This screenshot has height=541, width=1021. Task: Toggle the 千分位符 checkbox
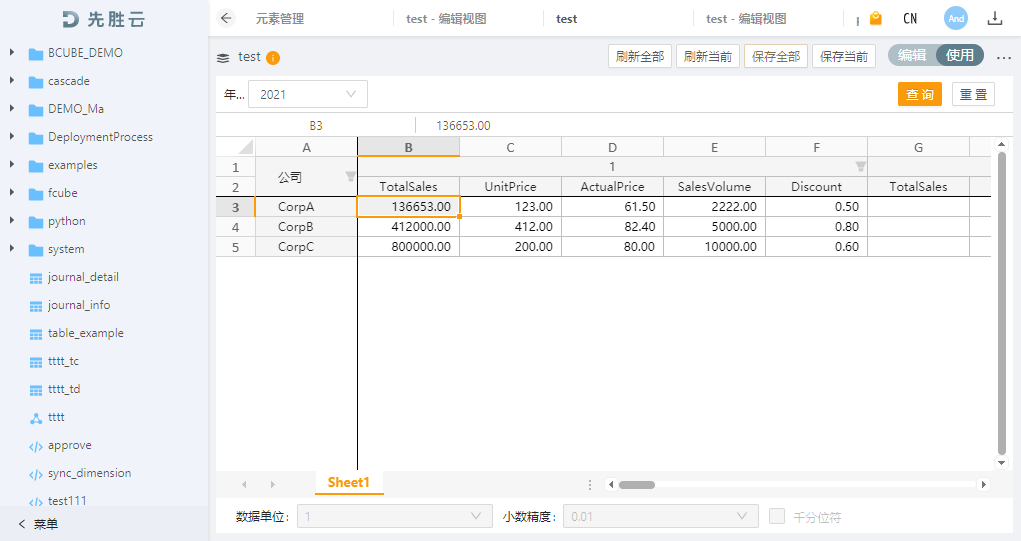(777, 516)
